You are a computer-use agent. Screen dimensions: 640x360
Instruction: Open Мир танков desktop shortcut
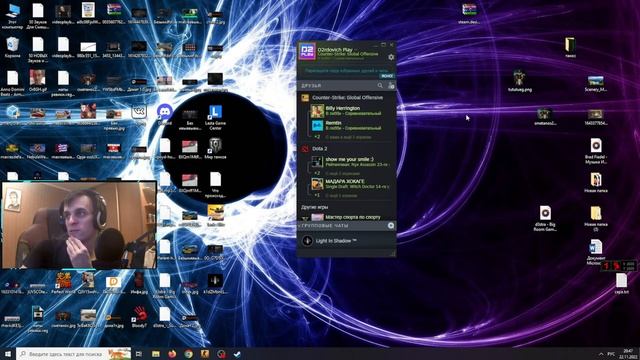215,148
